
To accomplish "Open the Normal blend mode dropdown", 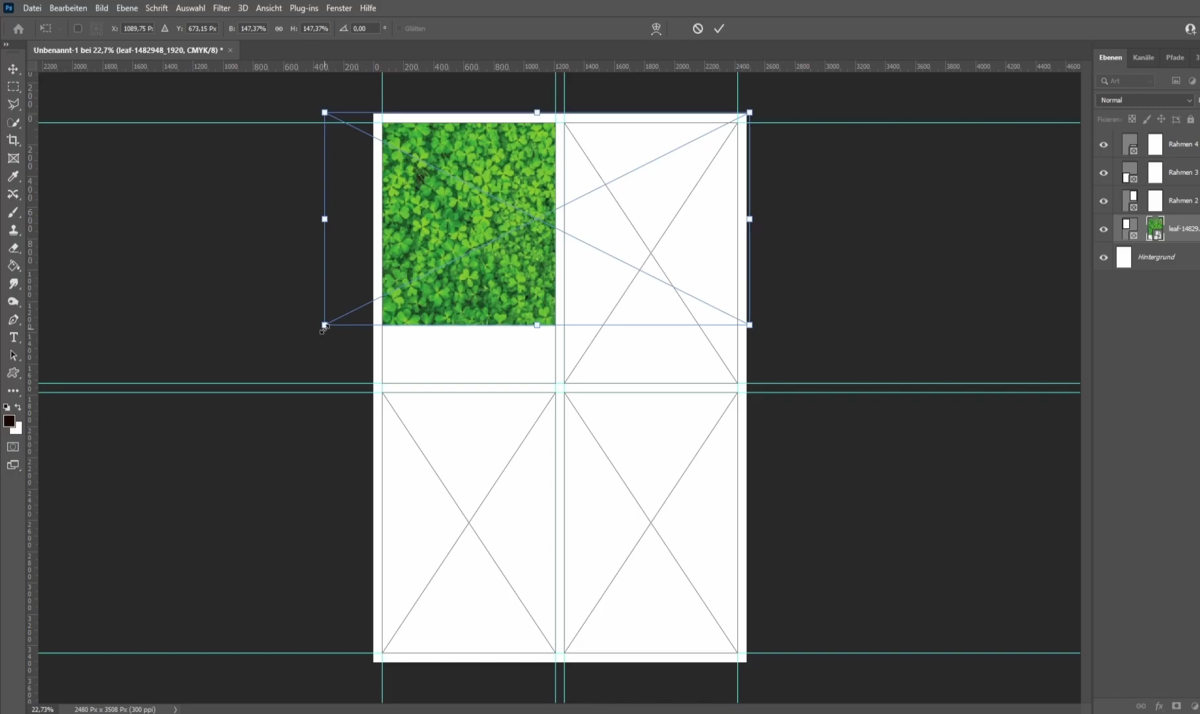I will (x=1143, y=100).
